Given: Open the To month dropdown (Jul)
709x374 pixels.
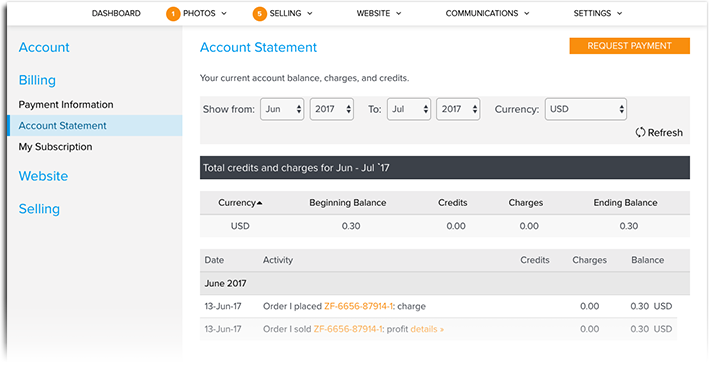Looking at the screenshot, I should [409, 109].
